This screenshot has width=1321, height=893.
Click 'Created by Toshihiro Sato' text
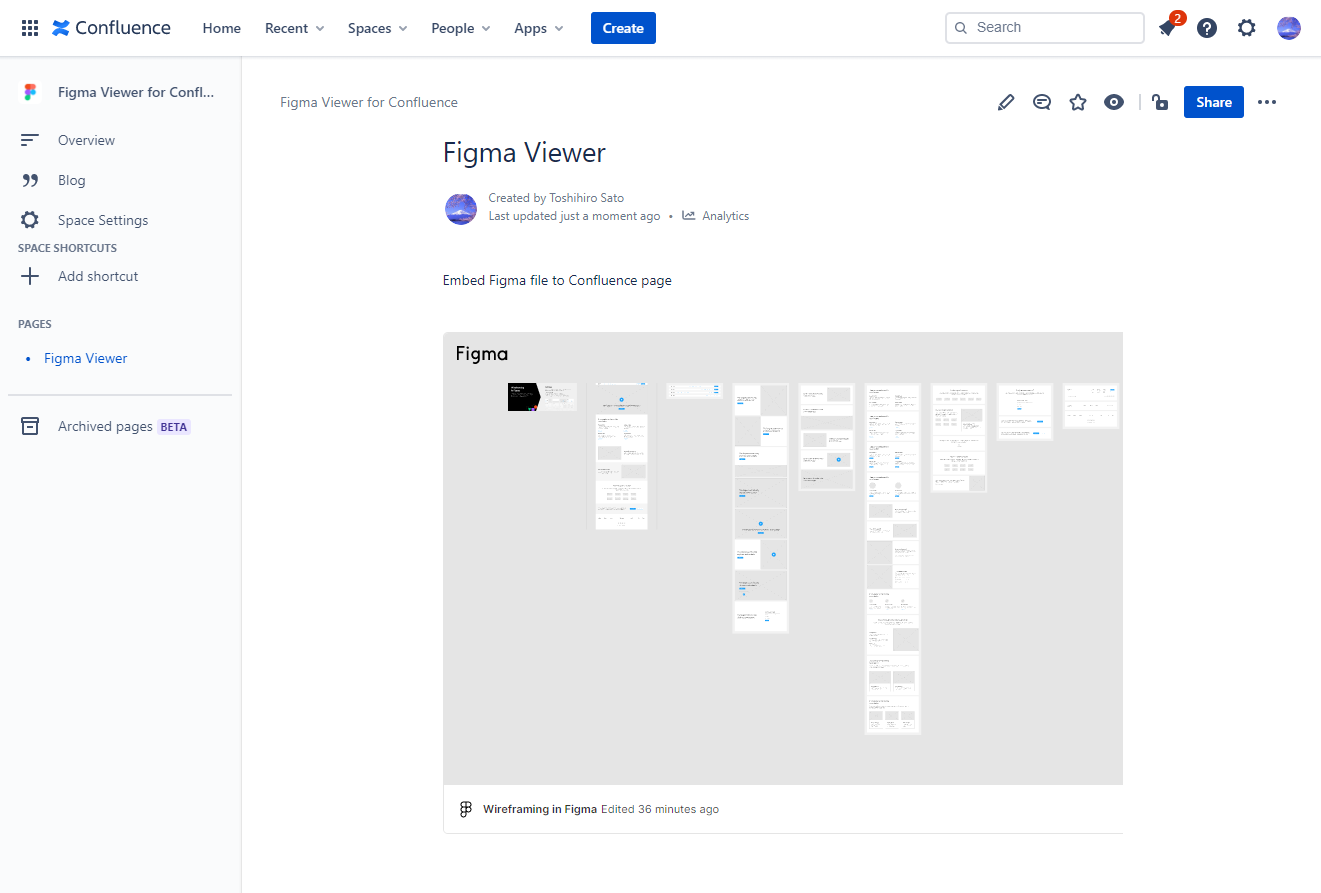tap(556, 198)
